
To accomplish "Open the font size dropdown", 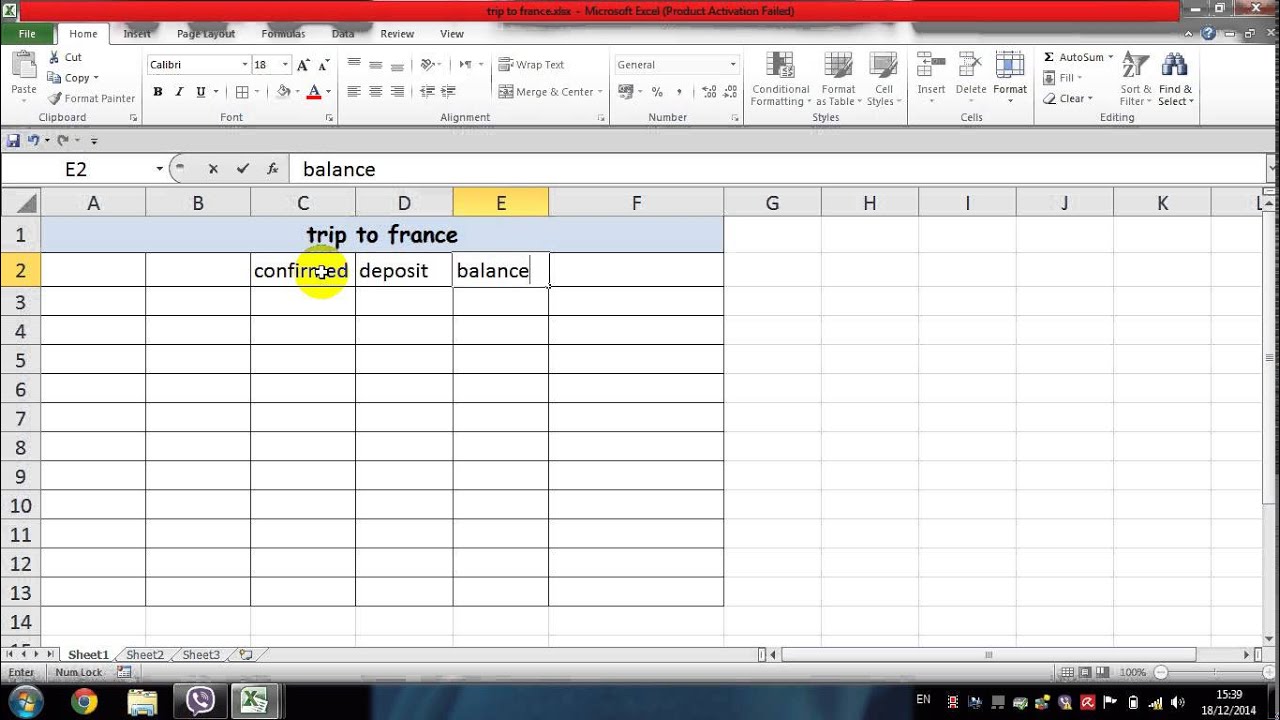I will coord(285,65).
